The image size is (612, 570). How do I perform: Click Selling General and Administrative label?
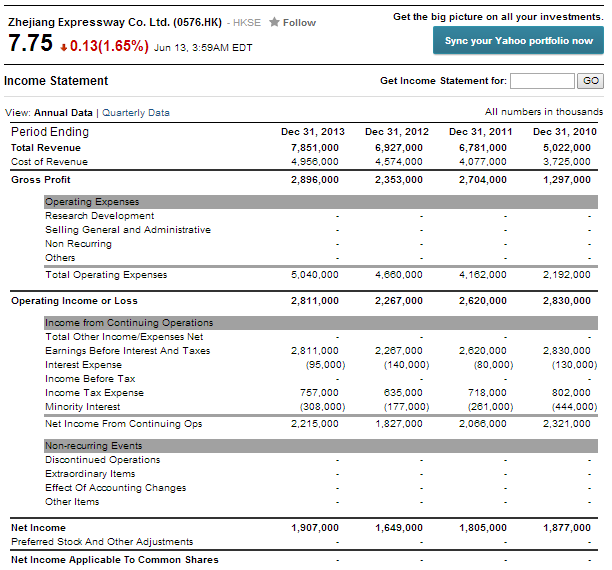(128, 230)
